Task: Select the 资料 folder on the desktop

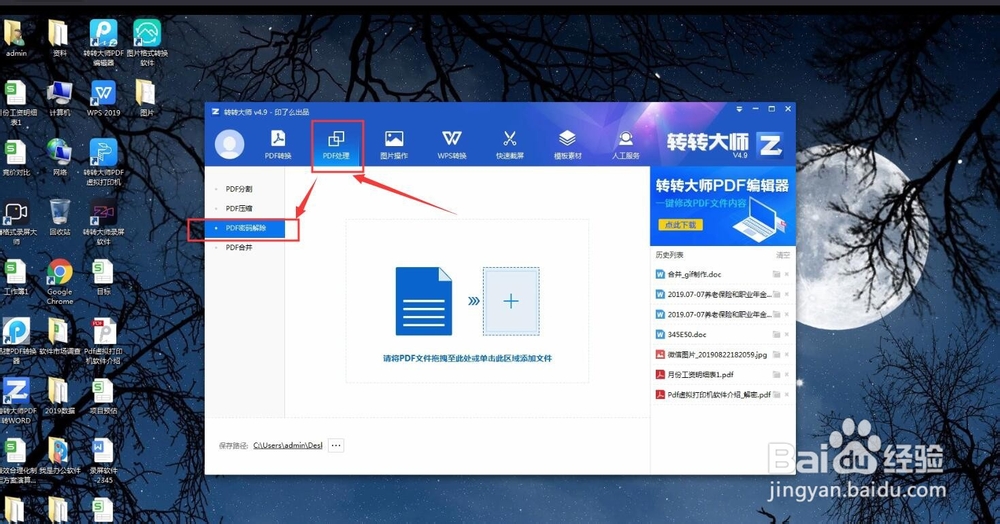Action: click(59, 38)
